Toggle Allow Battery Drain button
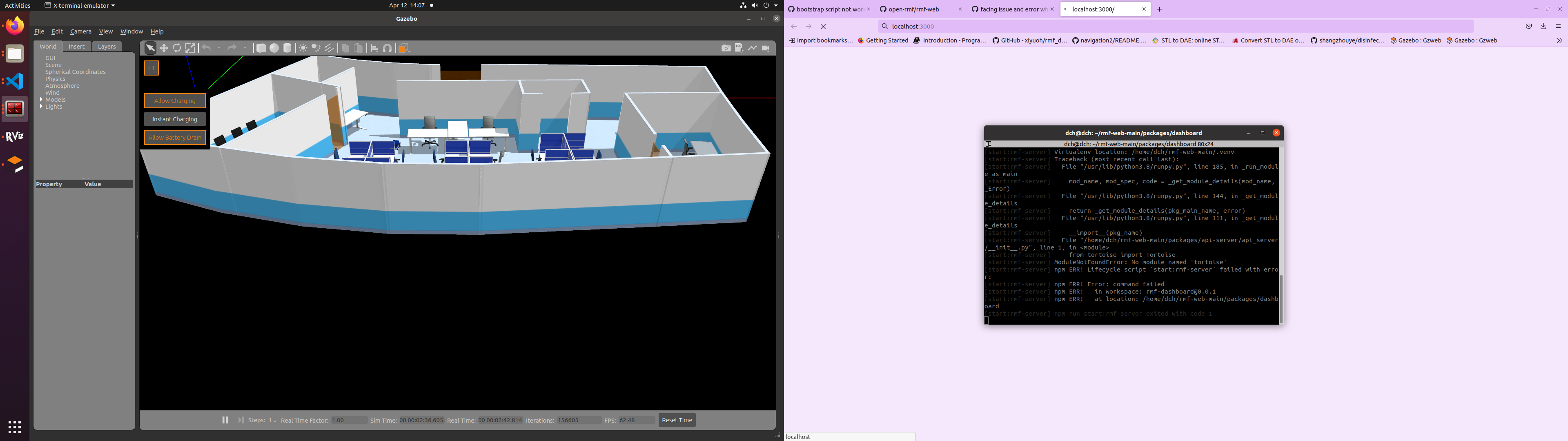This screenshot has height=441, width=1568. pyautogui.click(x=175, y=138)
